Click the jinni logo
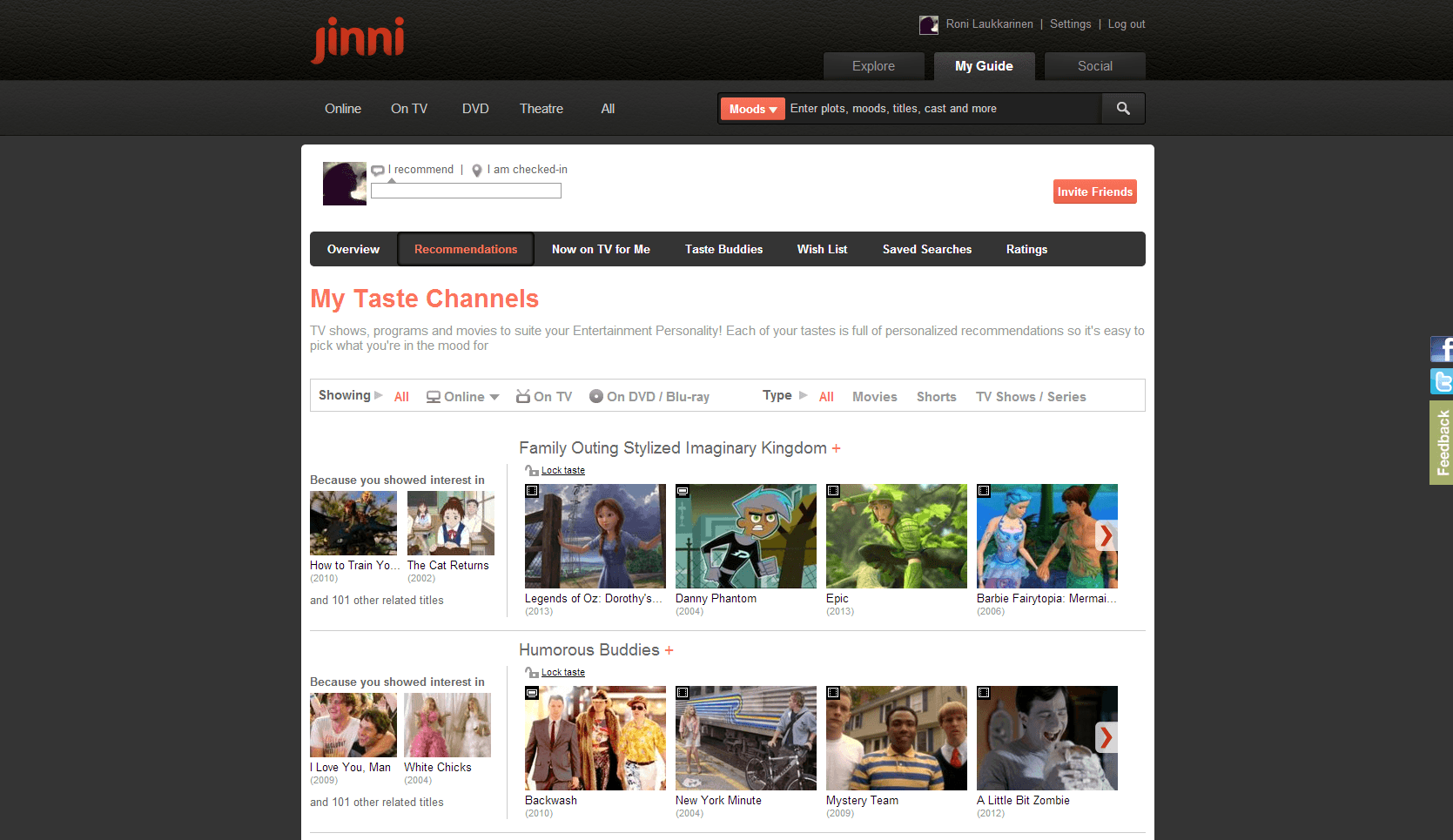The height and width of the screenshot is (840, 1453). click(358, 39)
